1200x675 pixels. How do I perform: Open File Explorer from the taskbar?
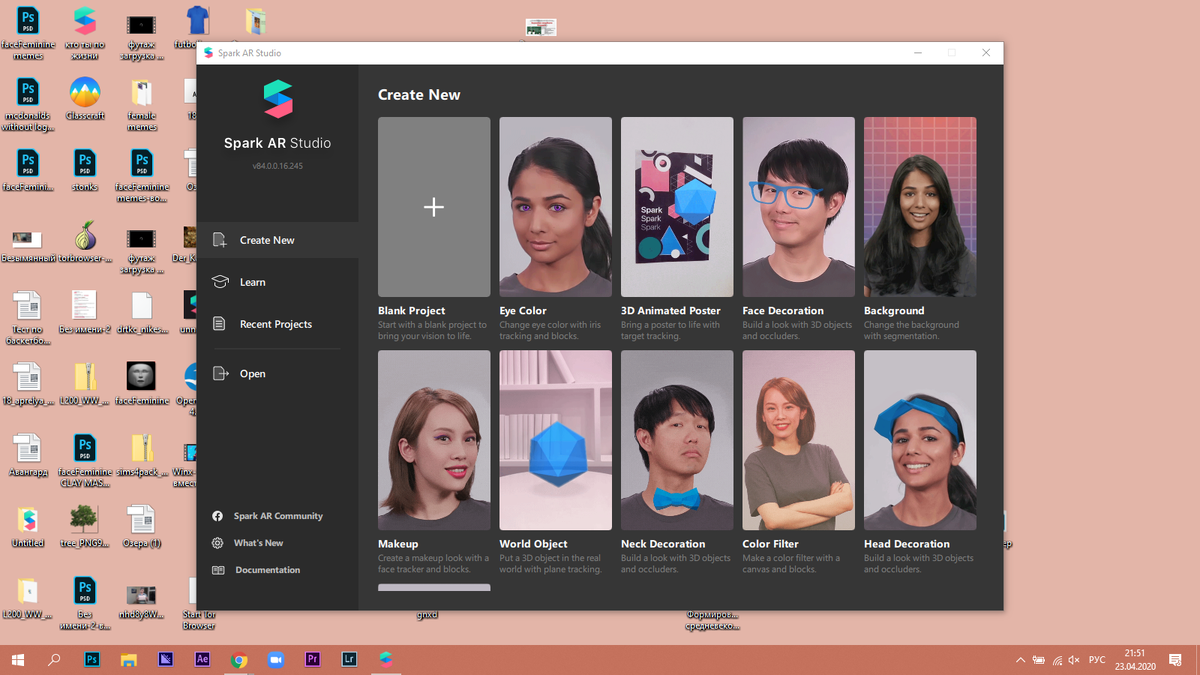[128, 660]
